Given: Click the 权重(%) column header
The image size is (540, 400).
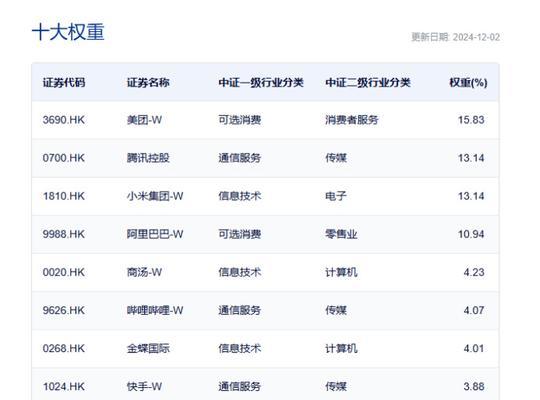Looking at the screenshot, I should pos(468,83).
